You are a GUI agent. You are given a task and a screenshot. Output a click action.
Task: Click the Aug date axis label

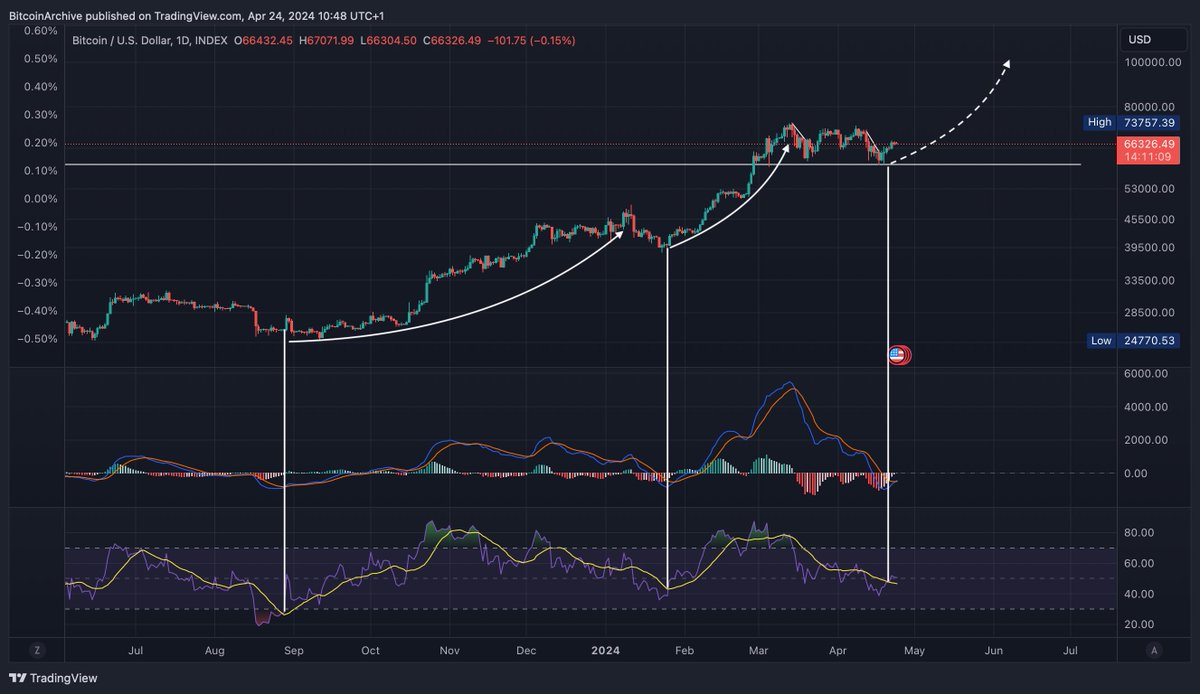[x=214, y=650]
